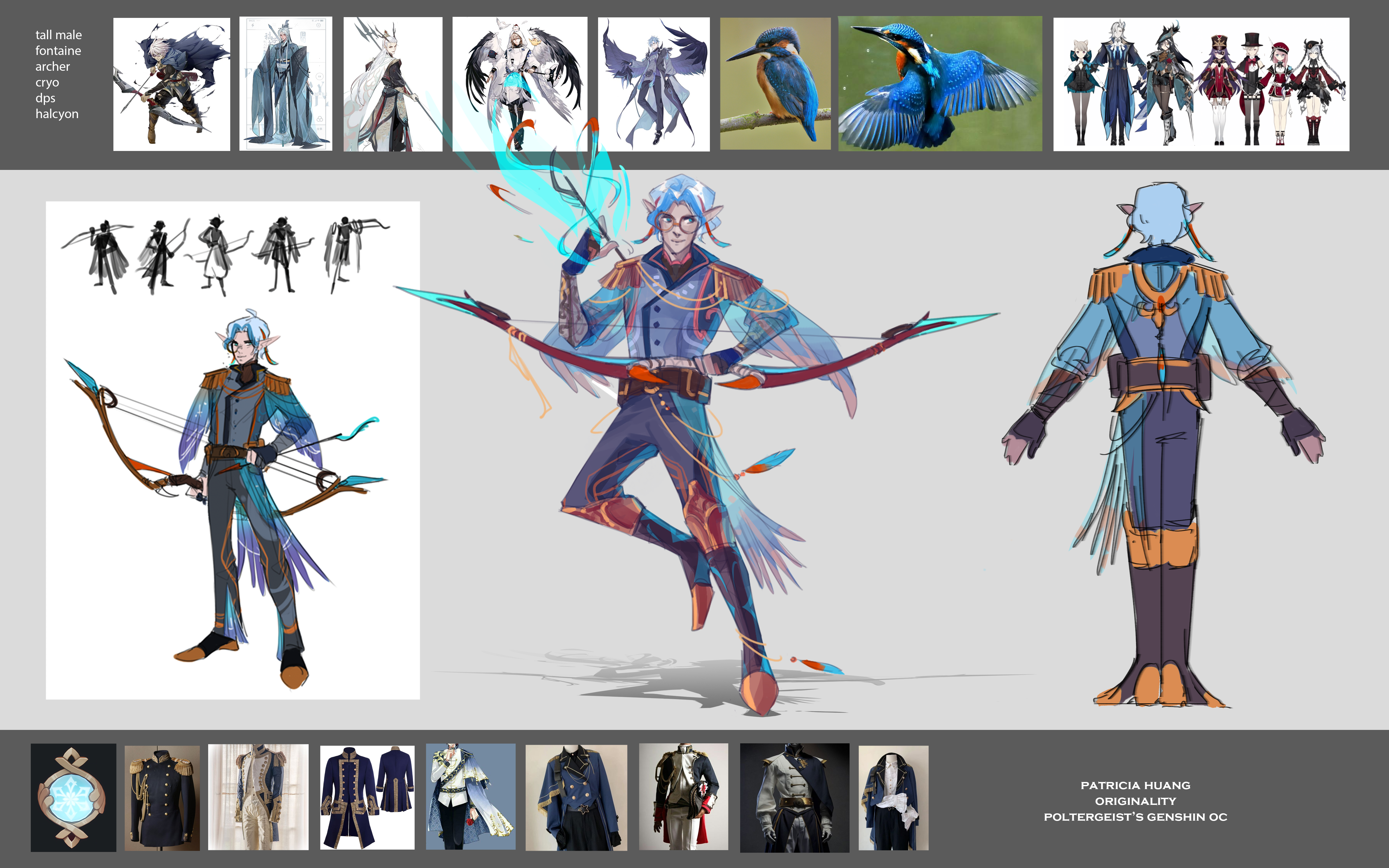
Task: Open the long teal robe character reference
Action: [x=285, y=84]
